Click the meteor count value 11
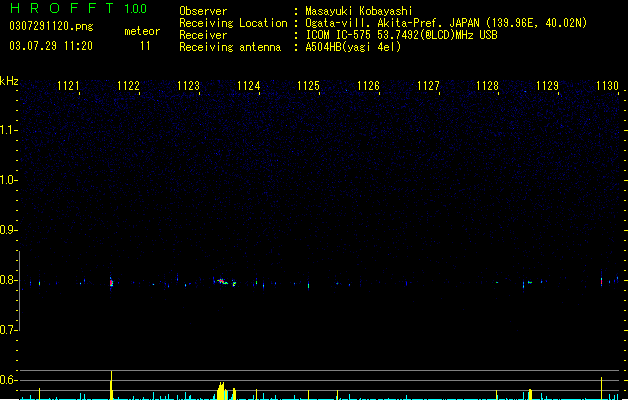 pyautogui.click(x=145, y=46)
